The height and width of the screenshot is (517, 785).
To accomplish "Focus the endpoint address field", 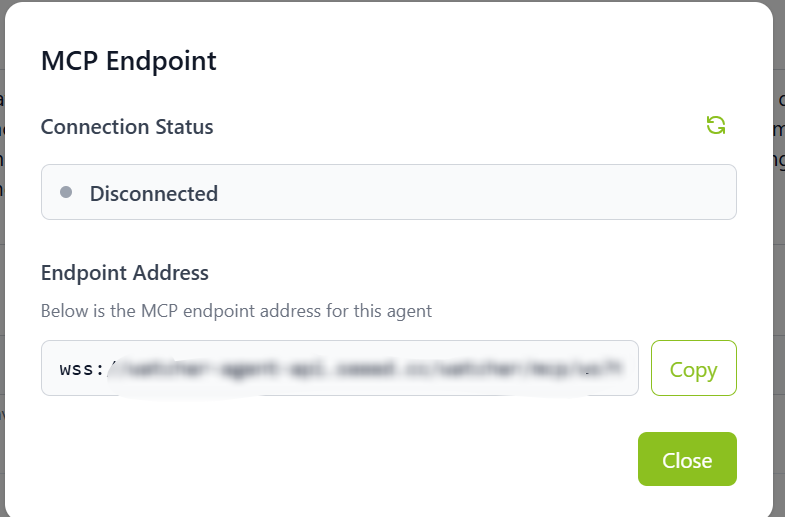I will pos(340,368).
